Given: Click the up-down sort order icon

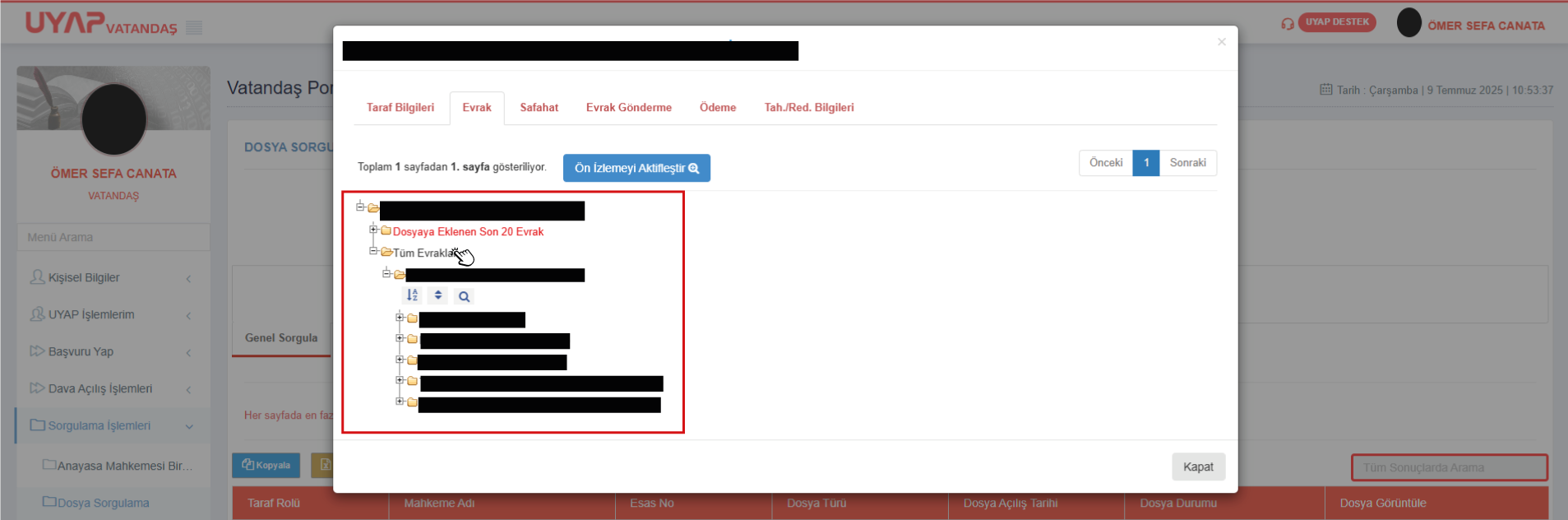Looking at the screenshot, I should pos(438,295).
